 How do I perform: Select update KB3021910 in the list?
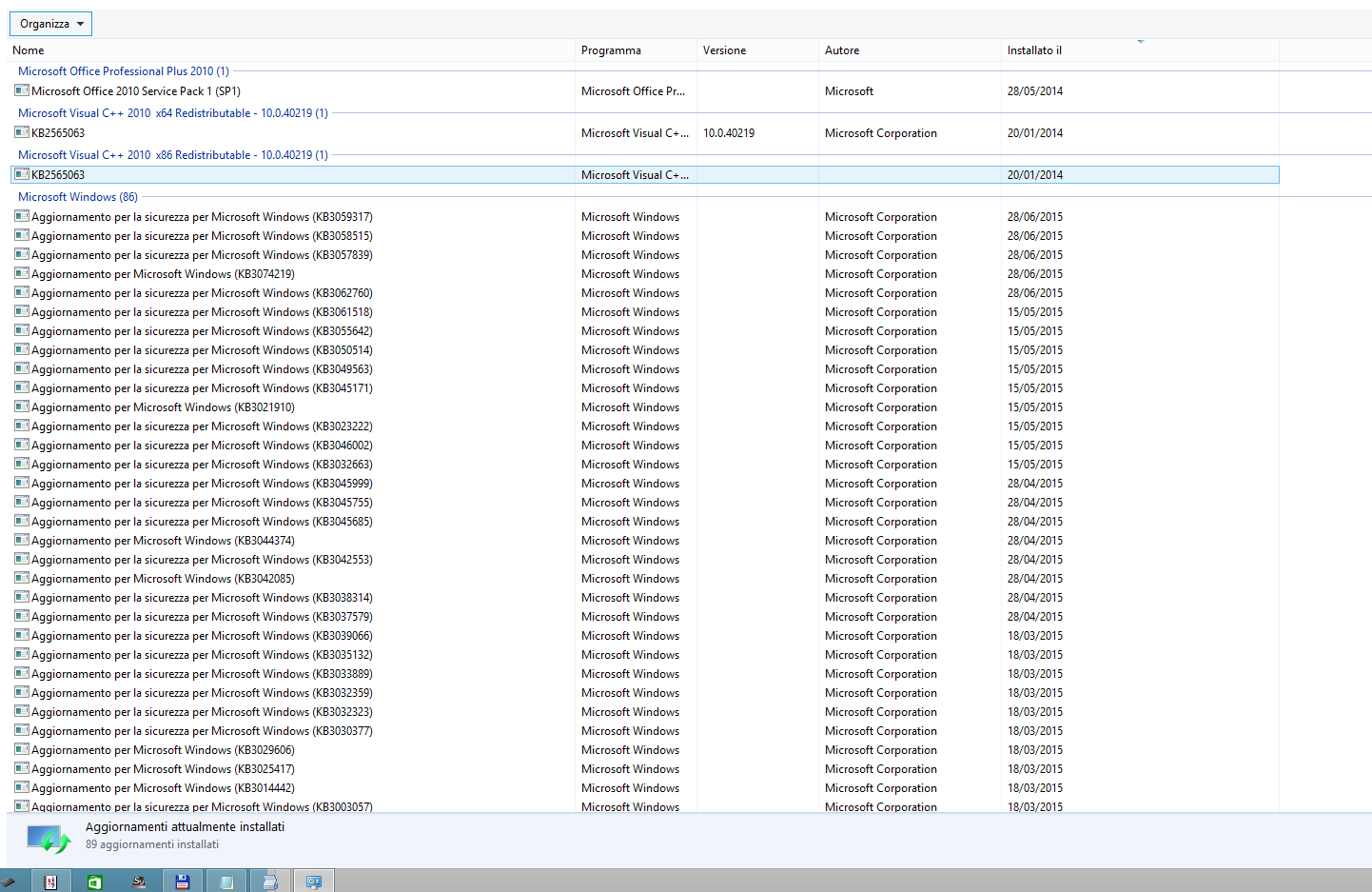point(644,407)
